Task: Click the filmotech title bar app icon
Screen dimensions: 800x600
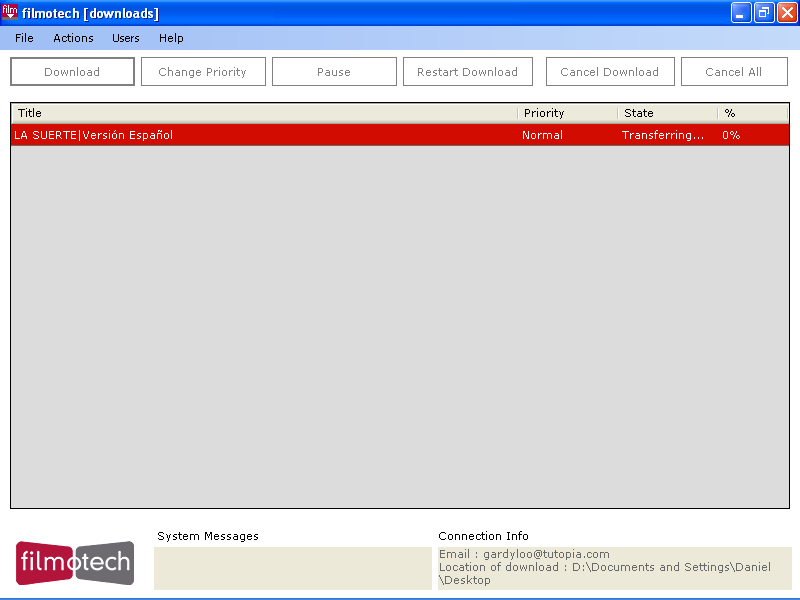Action: 10,13
